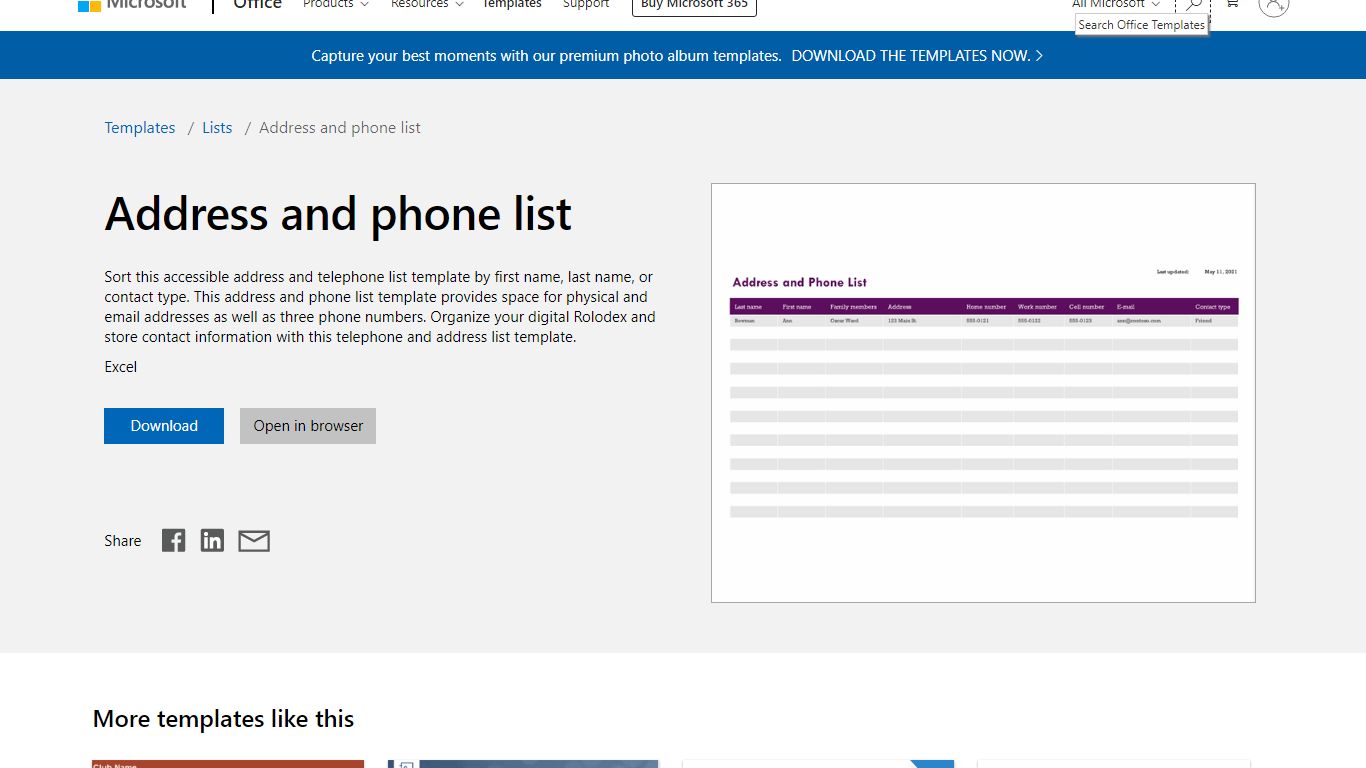
Task: Expand the Resources dropdown menu
Action: click(x=427, y=4)
